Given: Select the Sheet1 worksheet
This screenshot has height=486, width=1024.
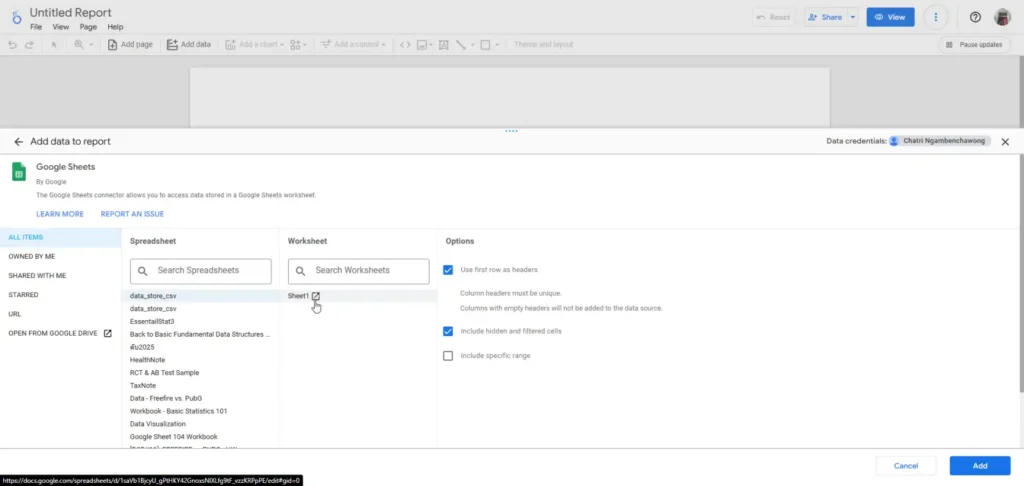Looking at the screenshot, I should [x=298, y=296].
